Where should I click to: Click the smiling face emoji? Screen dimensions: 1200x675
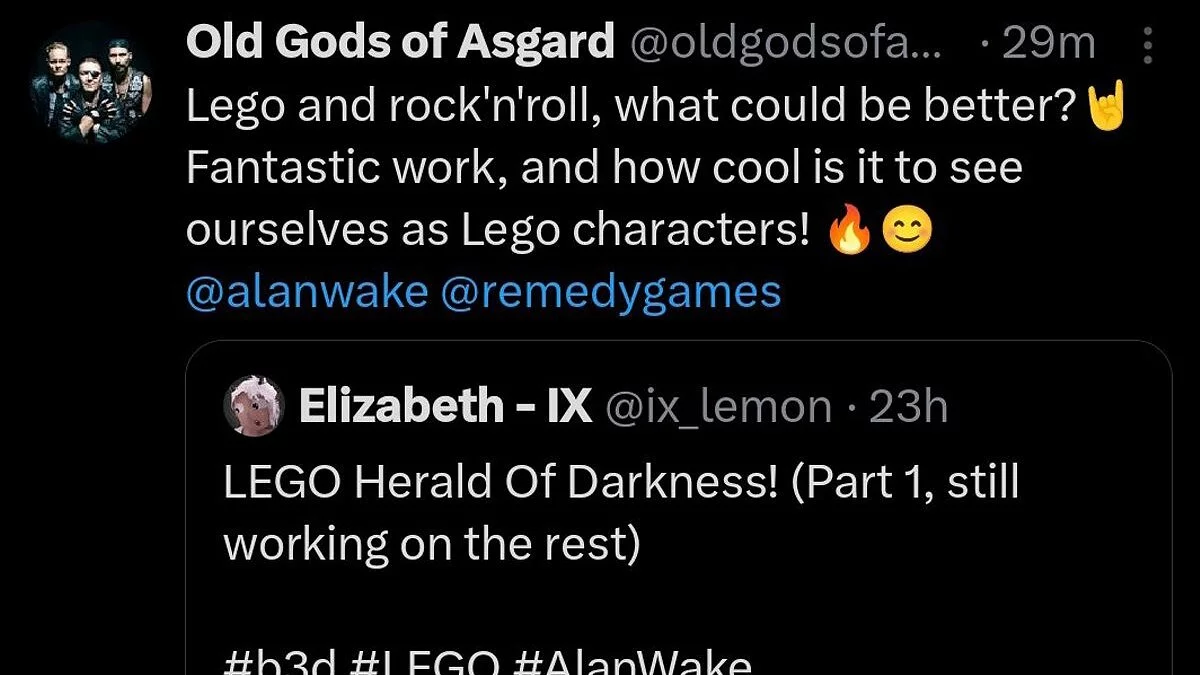907,232
